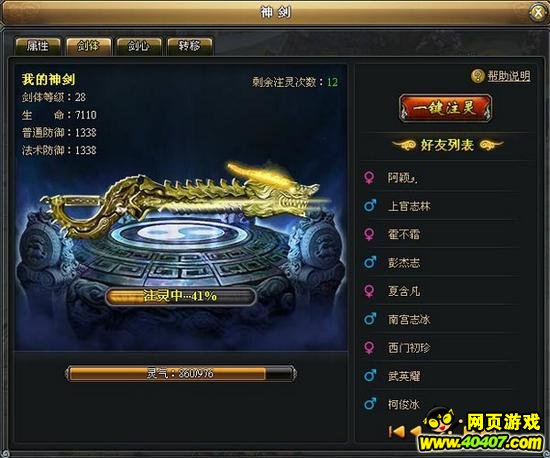Click the male icon beside 彭杰志
550x458 pixels.
coord(369,262)
